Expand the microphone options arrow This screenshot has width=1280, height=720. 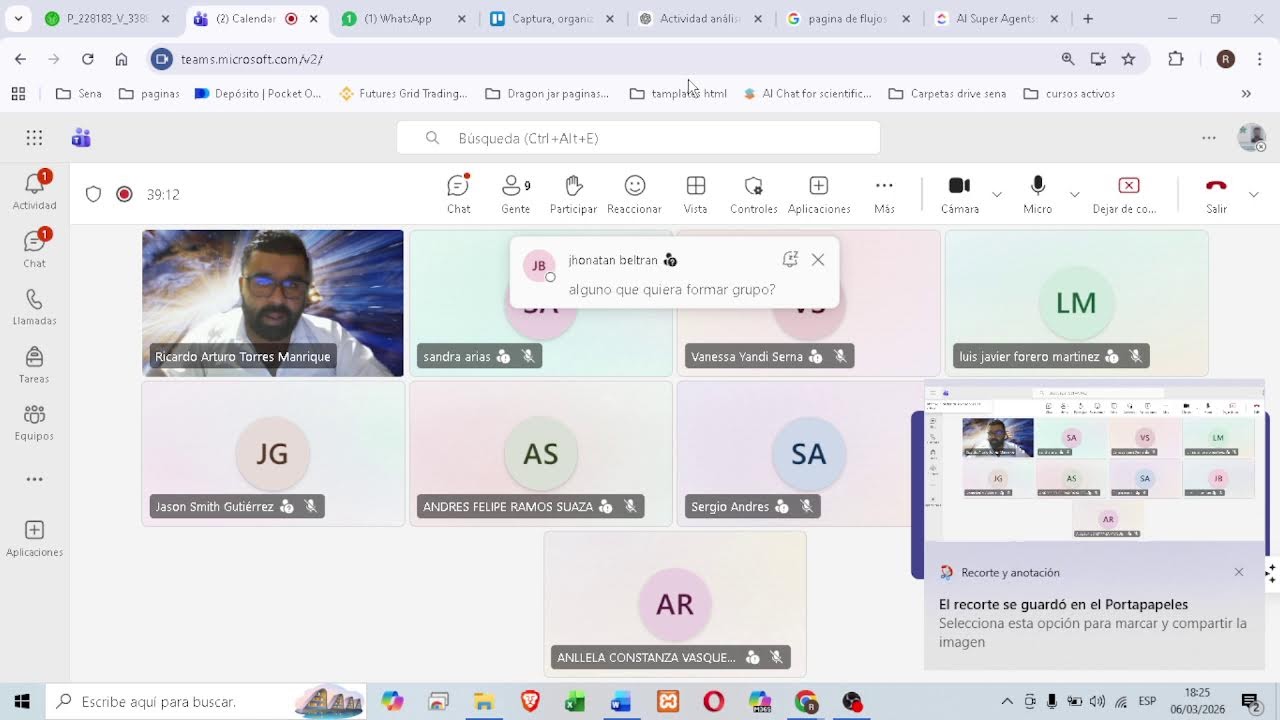point(1074,194)
